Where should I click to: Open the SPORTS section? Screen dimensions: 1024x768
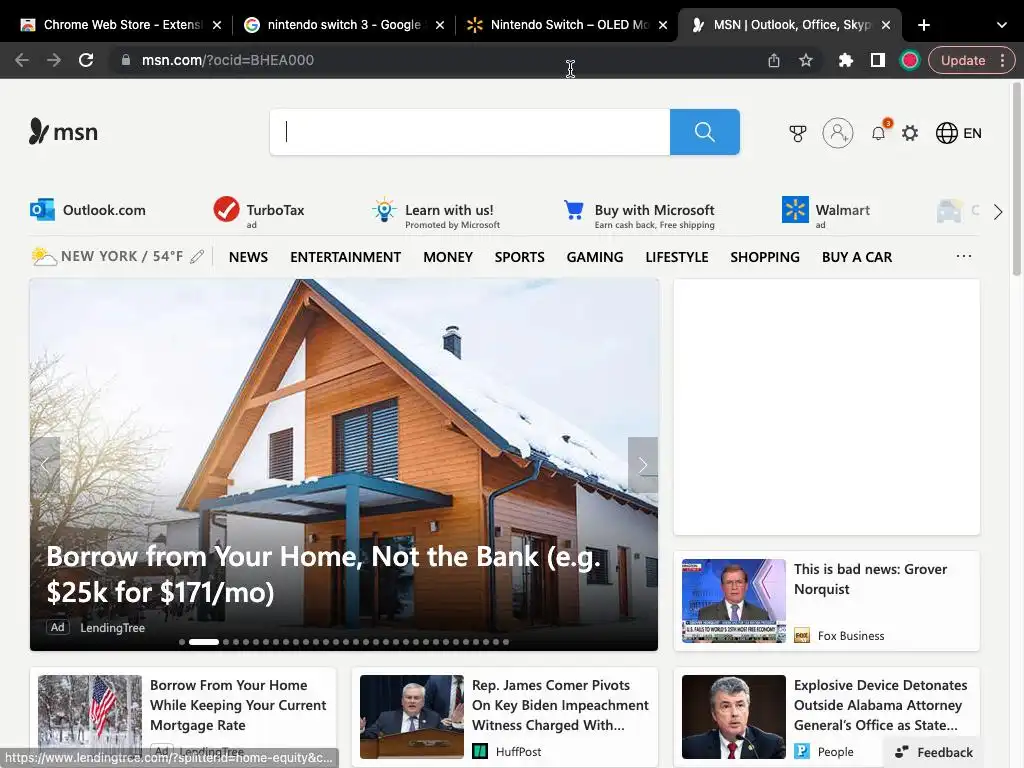point(519,257)
